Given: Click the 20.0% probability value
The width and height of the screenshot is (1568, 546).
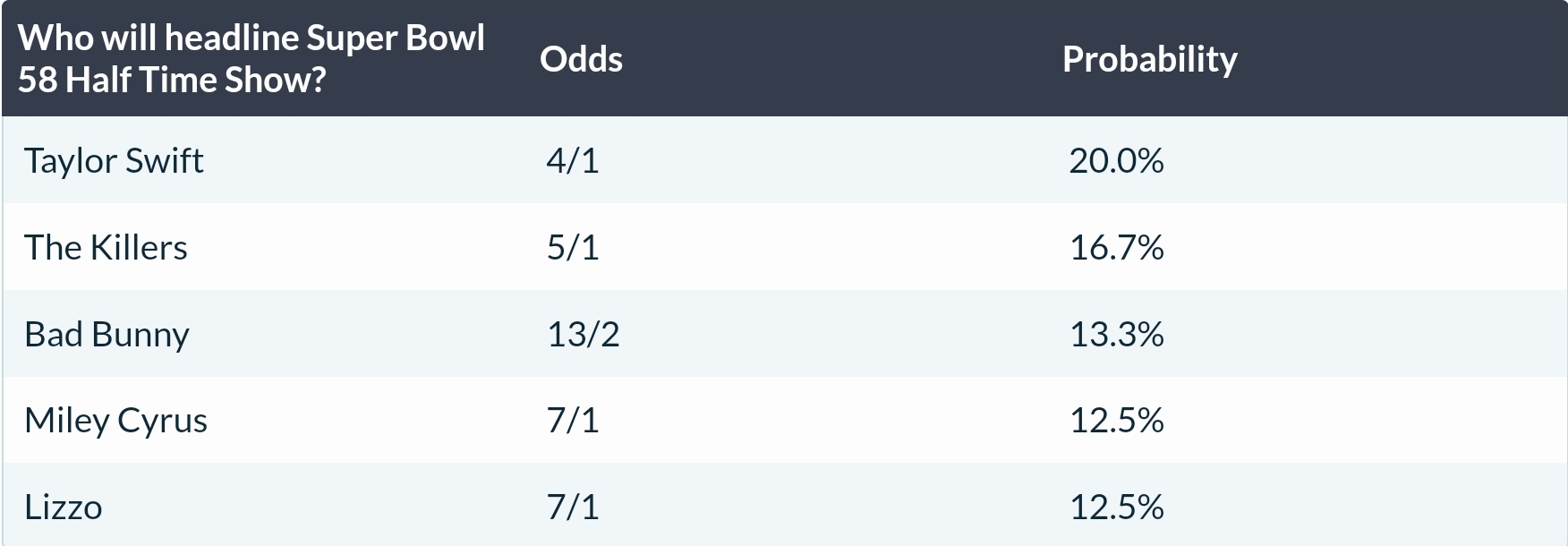Looking at the screenshot, I should click(x=1116, y=160).
